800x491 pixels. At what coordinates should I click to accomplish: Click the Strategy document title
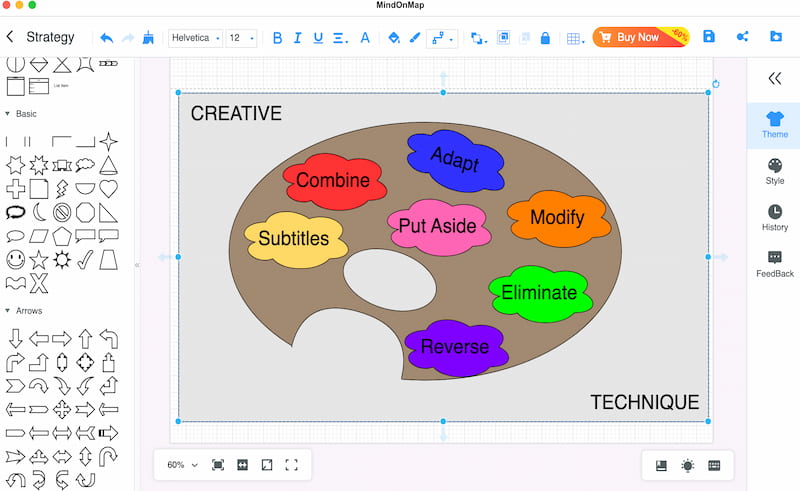(x=50, y=37)
